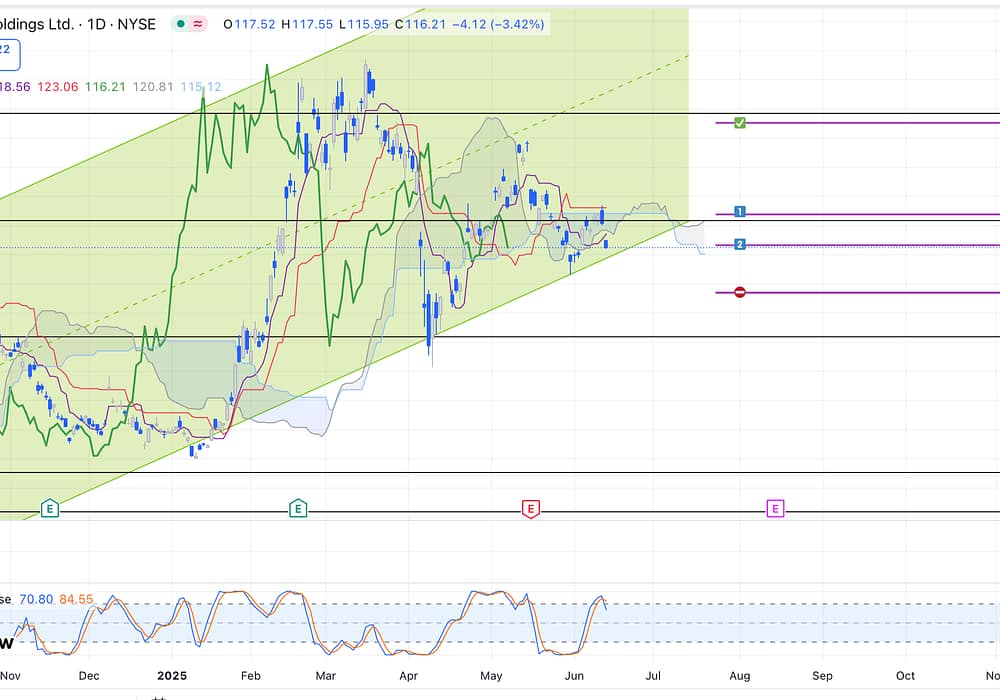This screenshot has width=1000, height=700.
Task: Click the earnings E marker near November
Action: tap(50, 509)
